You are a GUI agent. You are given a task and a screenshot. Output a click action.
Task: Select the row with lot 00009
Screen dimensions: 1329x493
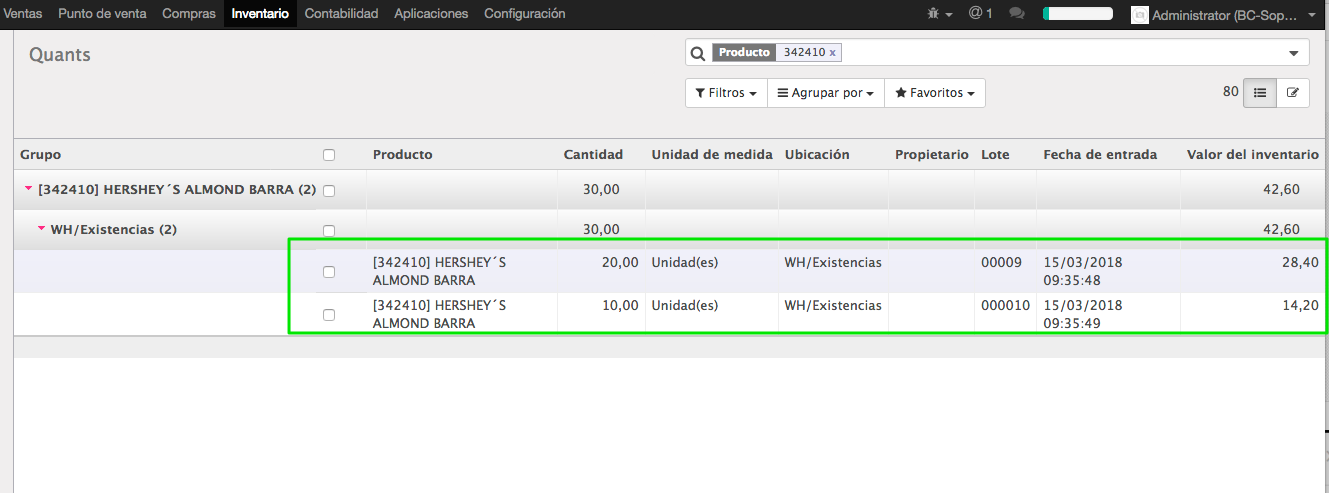tap(329, 272)
